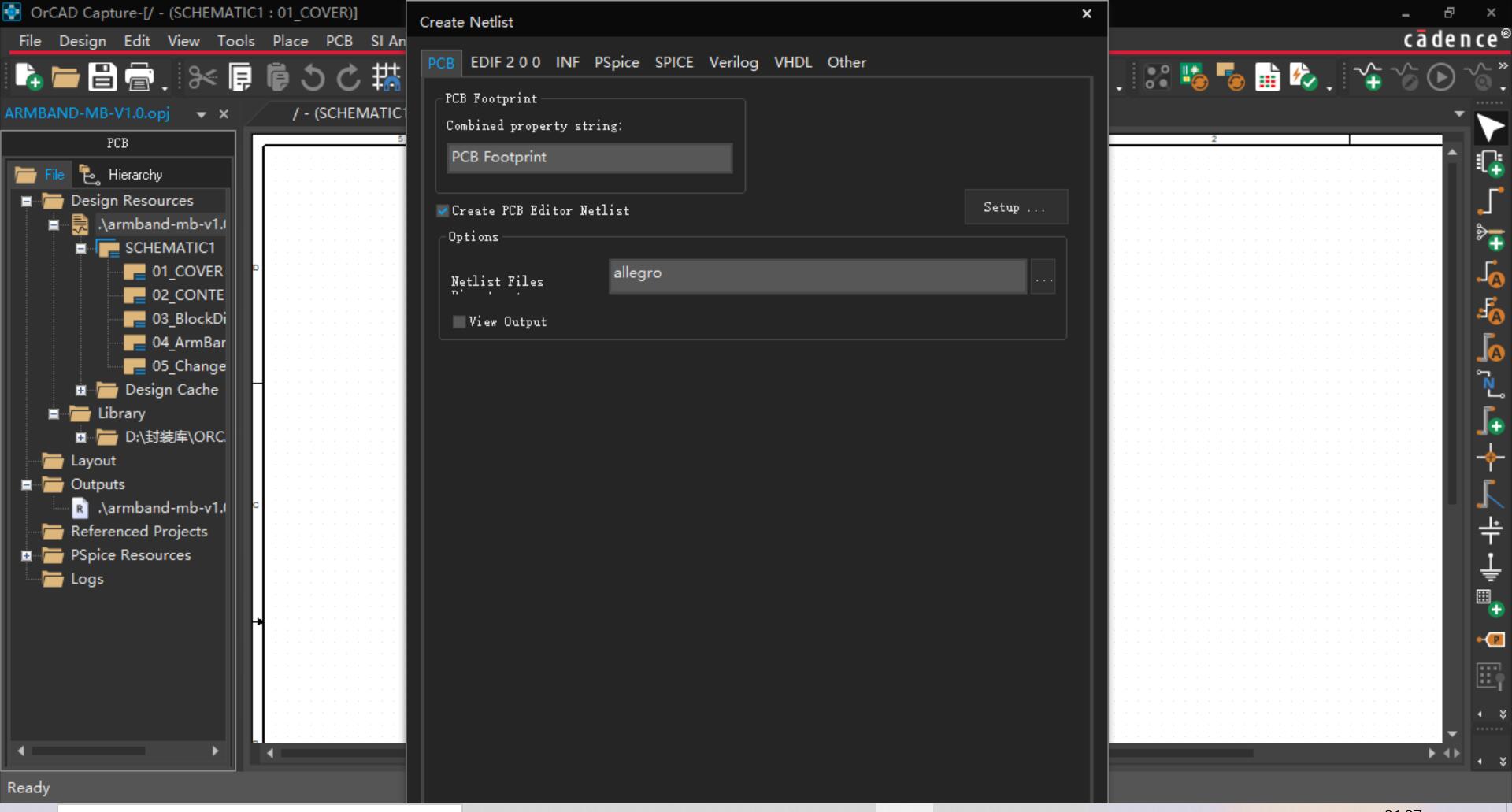Switch to the File view tab

click(40, 175)
